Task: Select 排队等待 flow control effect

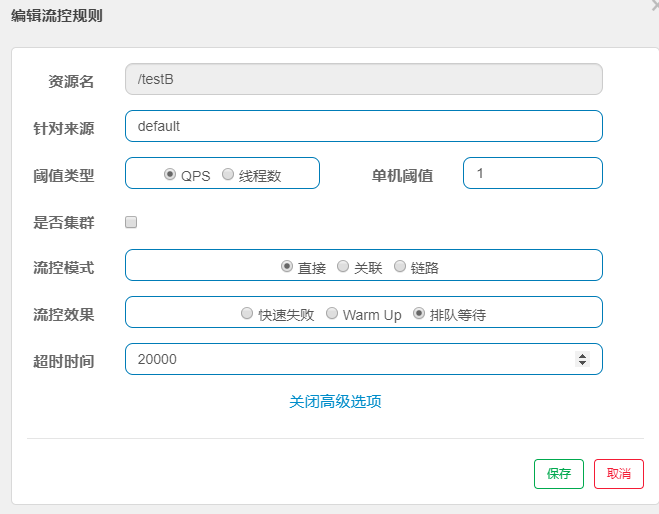Action: 419,313
